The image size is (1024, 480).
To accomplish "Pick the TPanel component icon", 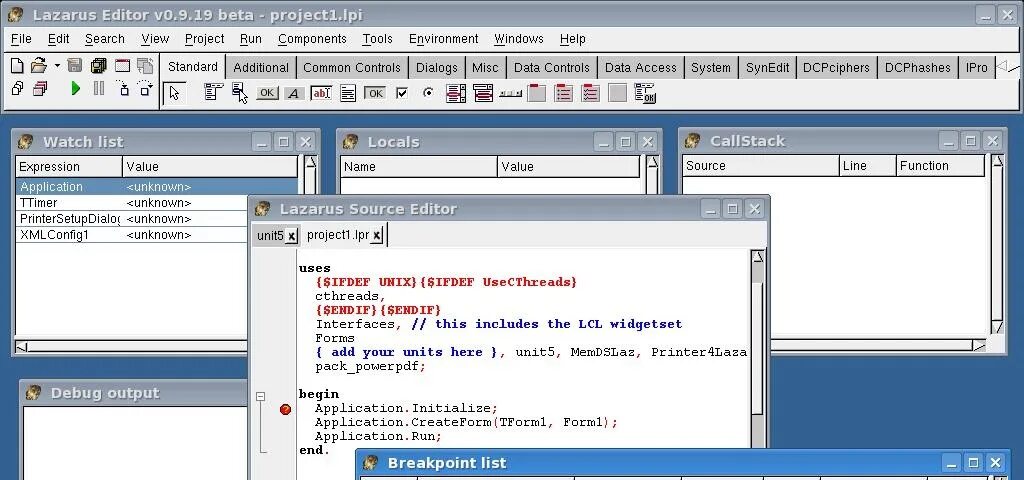I will [617, 93].
